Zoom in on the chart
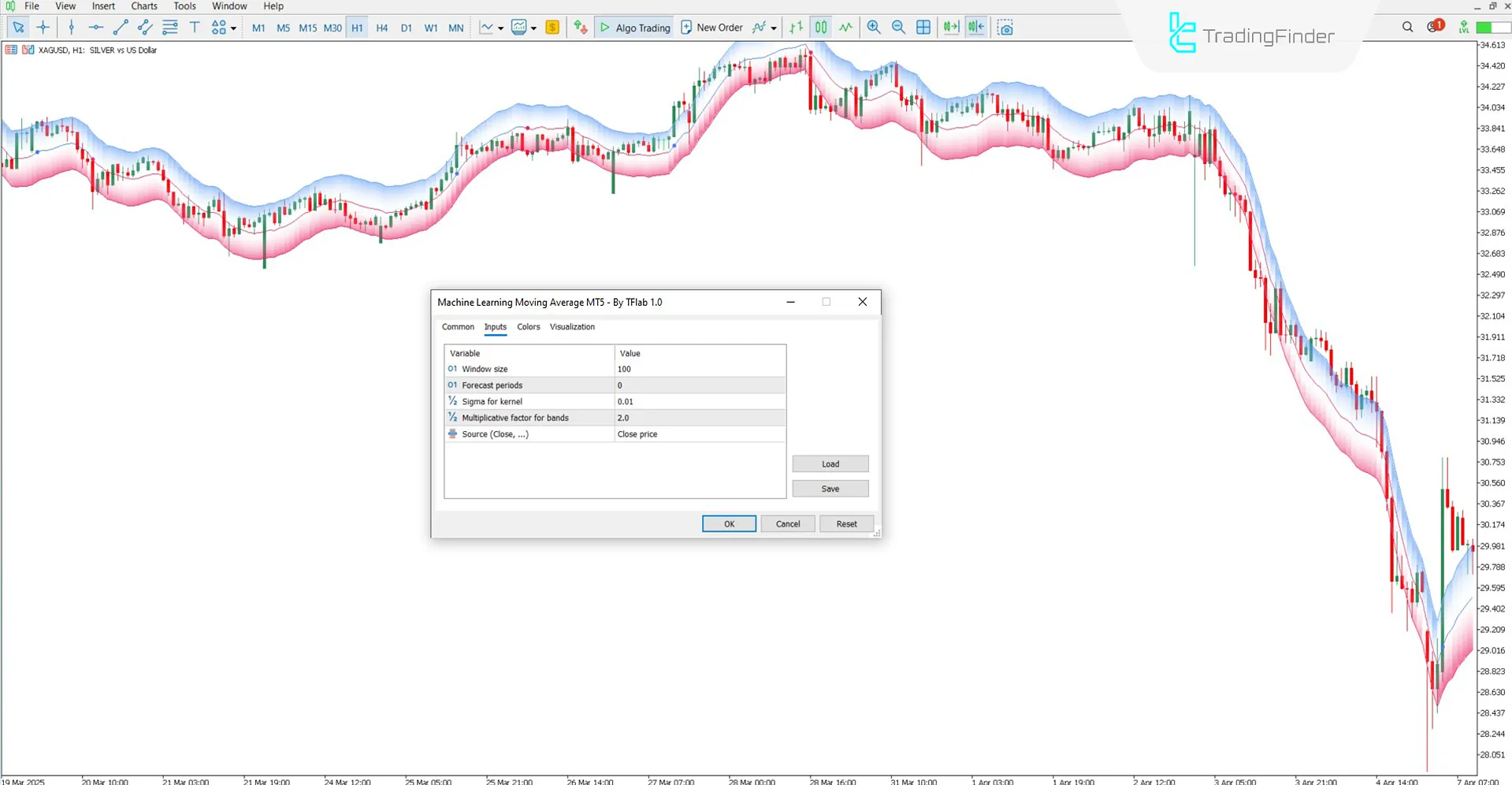 pyautogui.click(x=873, y=27)
